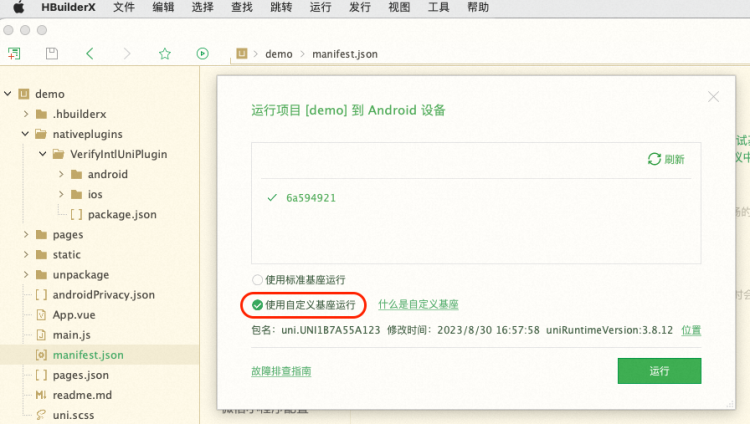Click the android folder icon
This screenshot has height=424, width=750.
(x=77, y=174)
